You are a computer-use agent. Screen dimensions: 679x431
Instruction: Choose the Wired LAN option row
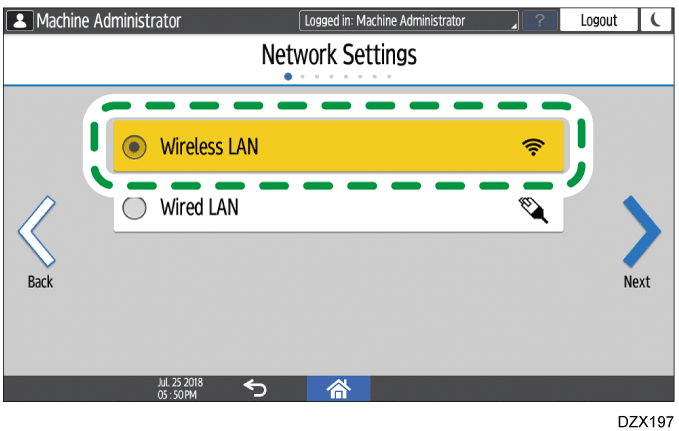pos(338,209)
